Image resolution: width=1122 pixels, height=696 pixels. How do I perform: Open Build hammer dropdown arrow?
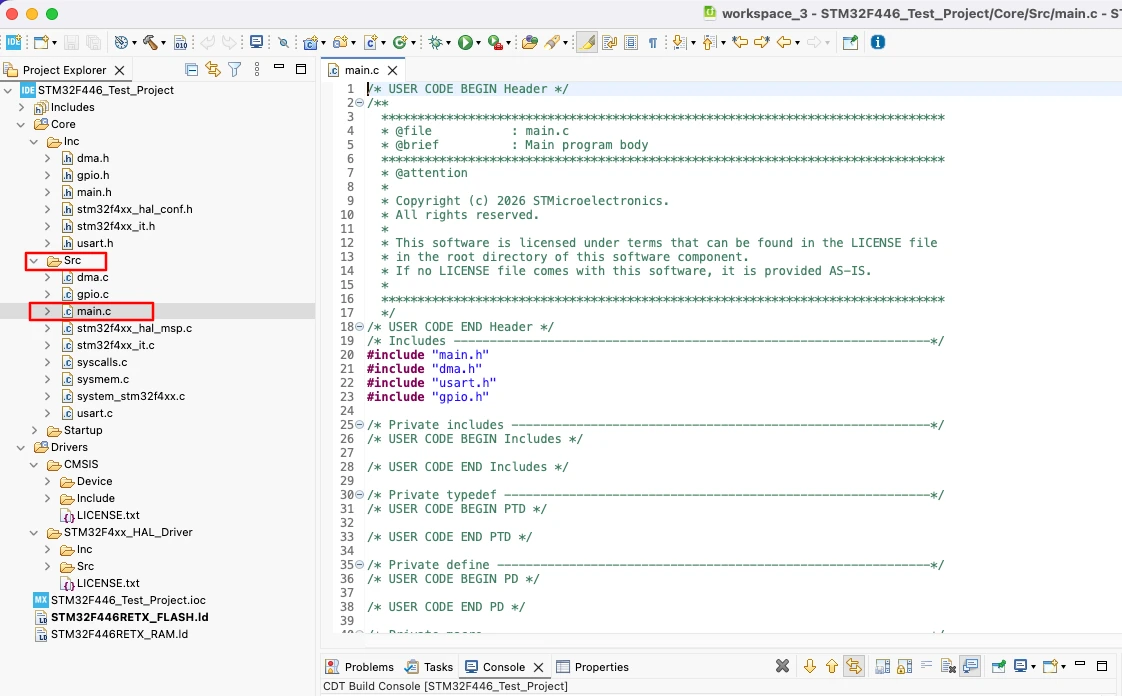pos(163,44)
